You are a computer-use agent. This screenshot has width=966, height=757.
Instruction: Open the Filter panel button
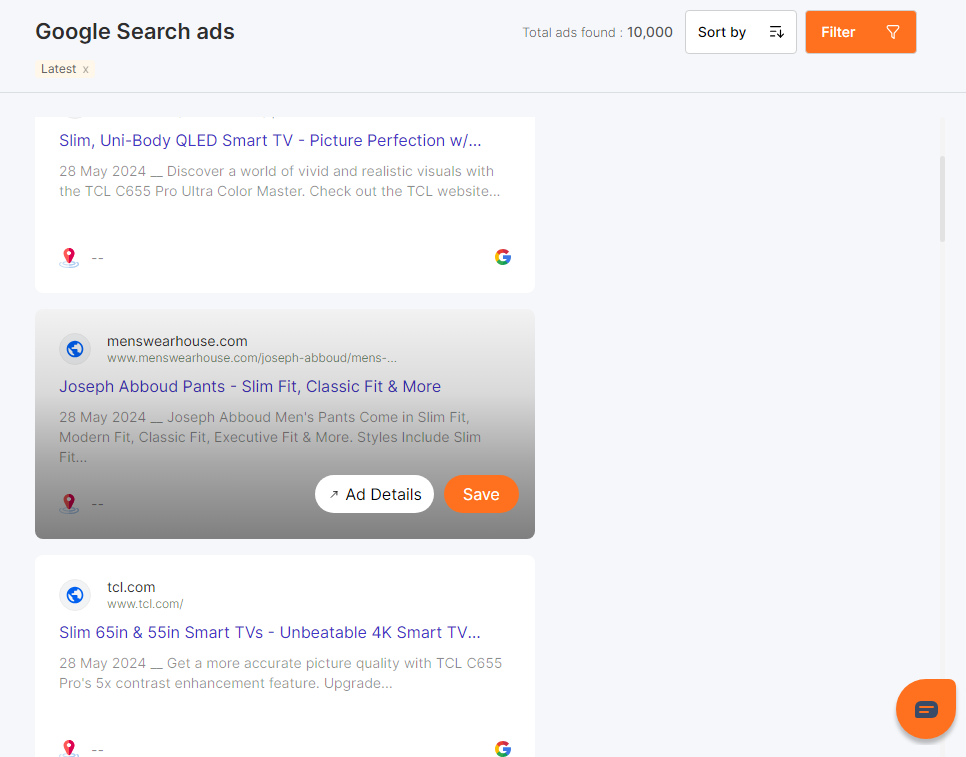point(860,32)
